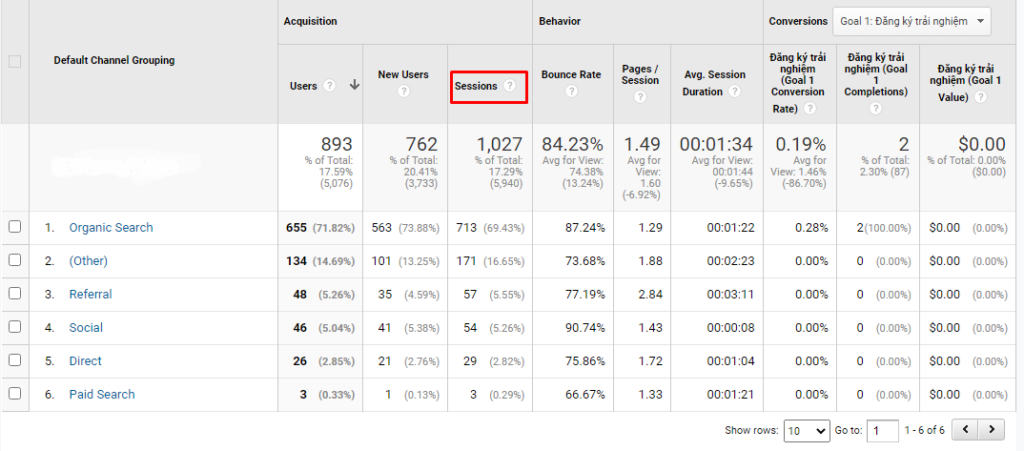Open the Social channel link
The width and height of the screenshot is (1024, 451).
coord(86,328)
